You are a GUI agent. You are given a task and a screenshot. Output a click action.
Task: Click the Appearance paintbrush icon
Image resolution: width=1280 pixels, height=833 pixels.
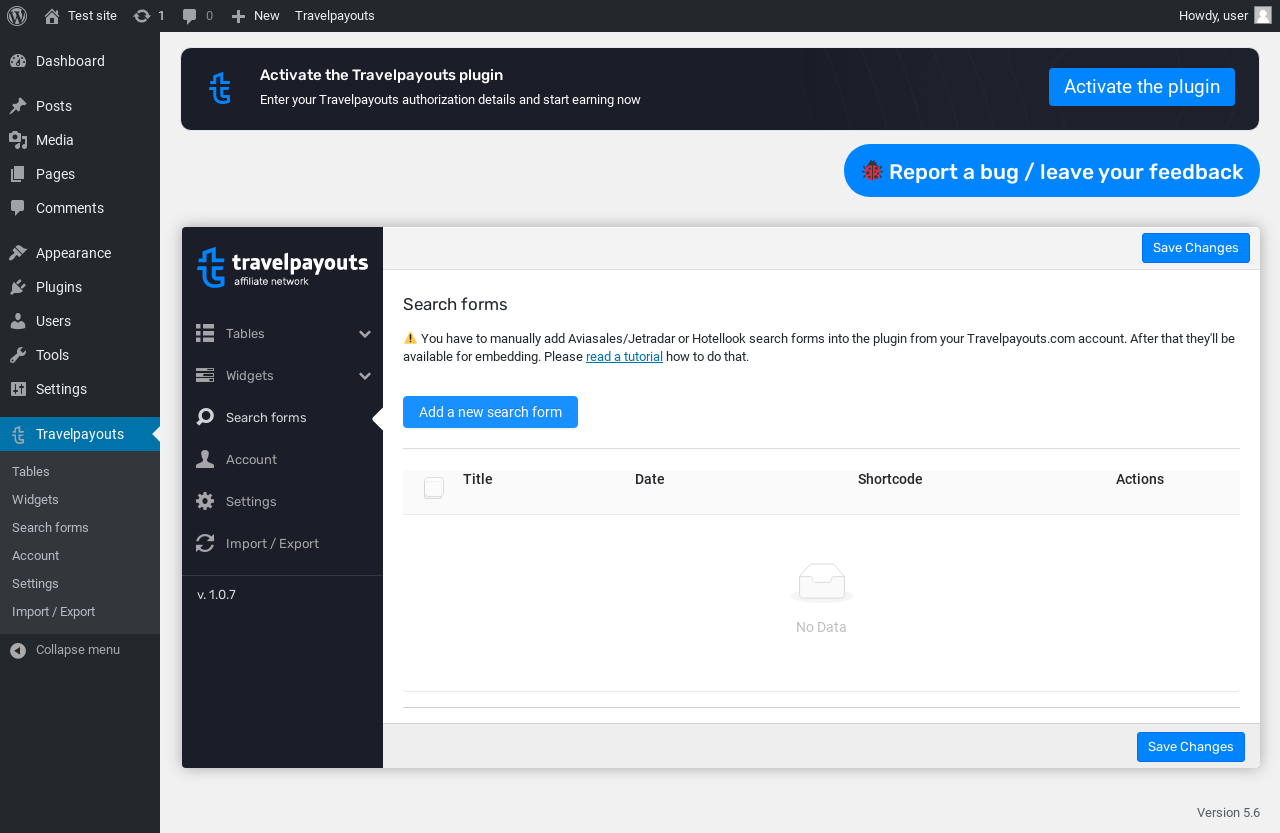click(18, 253)
